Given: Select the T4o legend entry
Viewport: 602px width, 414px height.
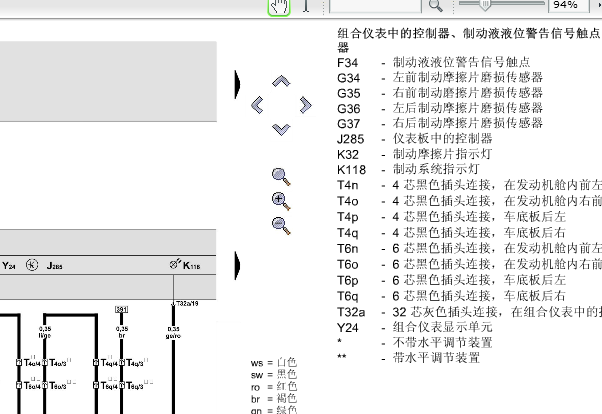Looking at the screenshot, I should pyautogui.click(x=469, y=201).
